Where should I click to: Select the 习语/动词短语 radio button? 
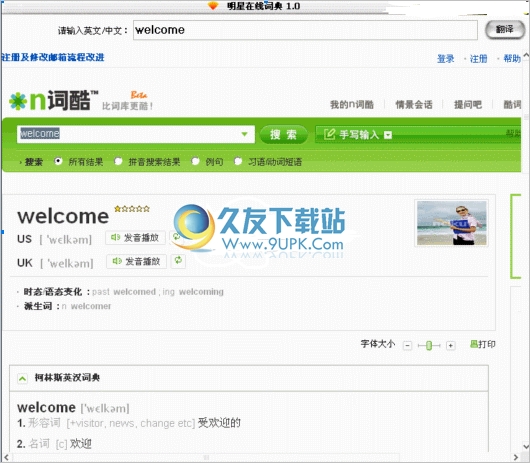point(238,161)
